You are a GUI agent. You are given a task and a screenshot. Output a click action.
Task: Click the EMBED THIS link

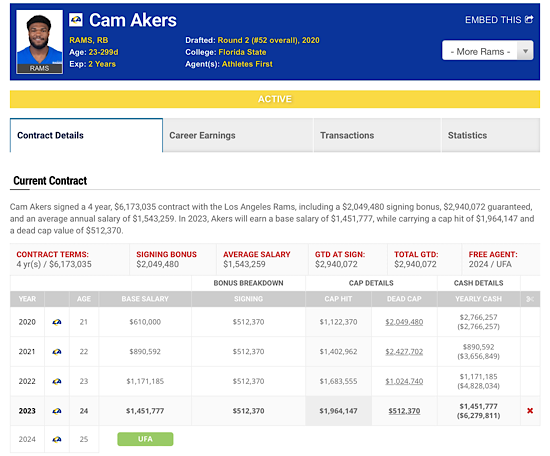click(x=499, y=20)
